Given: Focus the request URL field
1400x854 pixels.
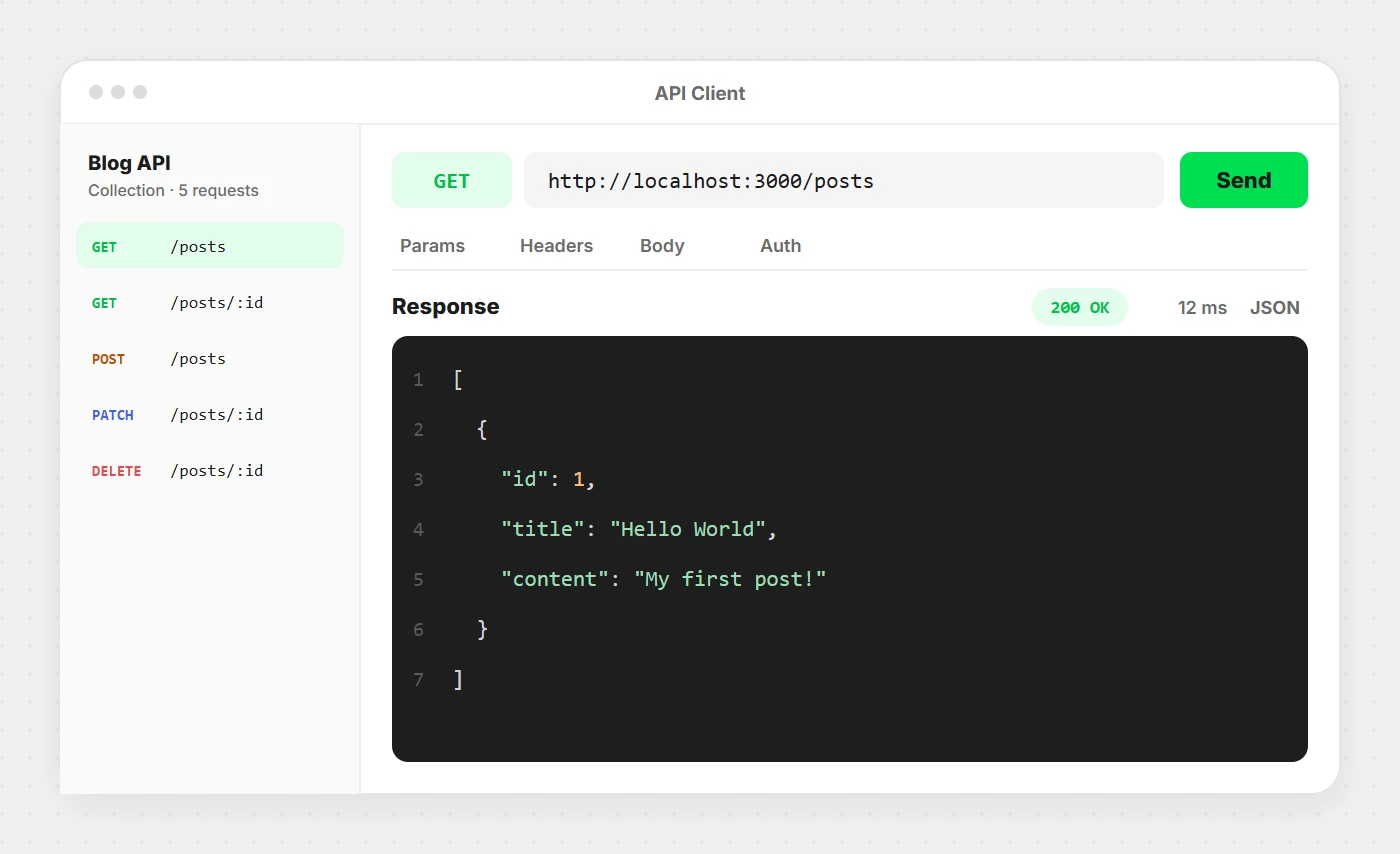Looking at the screenshot, I should (x=844, y=180).
